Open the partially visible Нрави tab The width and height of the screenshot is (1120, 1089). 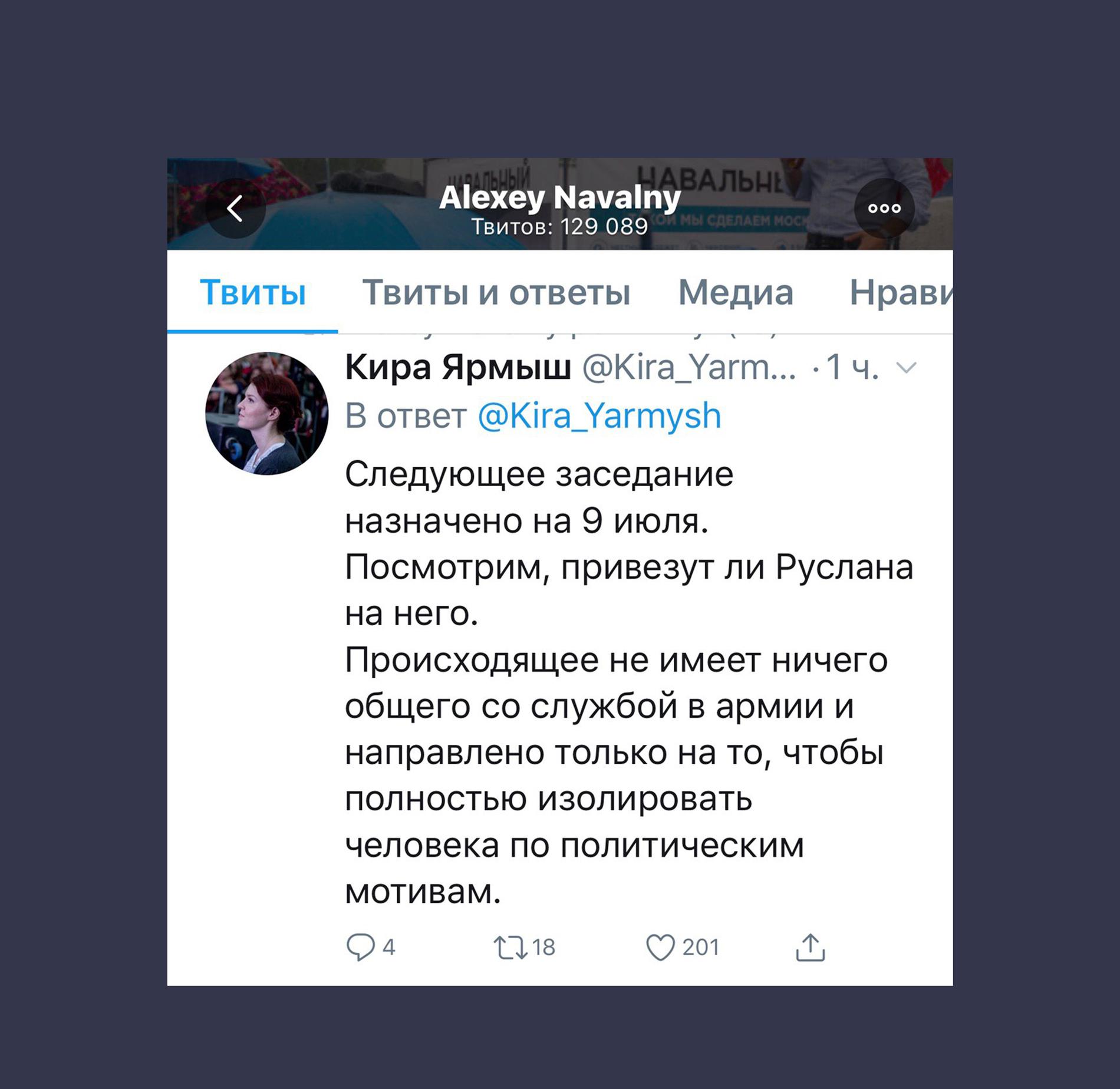click(901, 292)
